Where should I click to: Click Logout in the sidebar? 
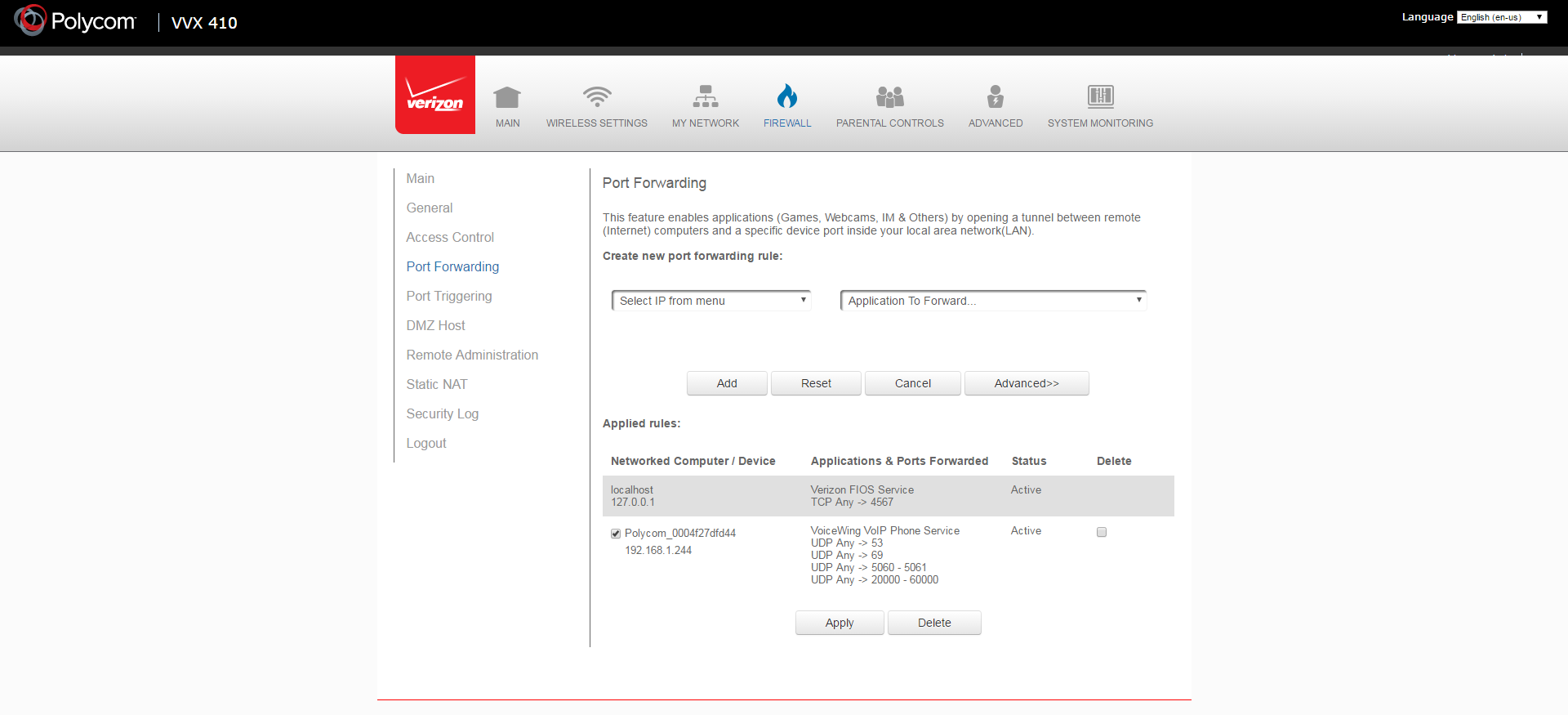click(x=426, y=443)
